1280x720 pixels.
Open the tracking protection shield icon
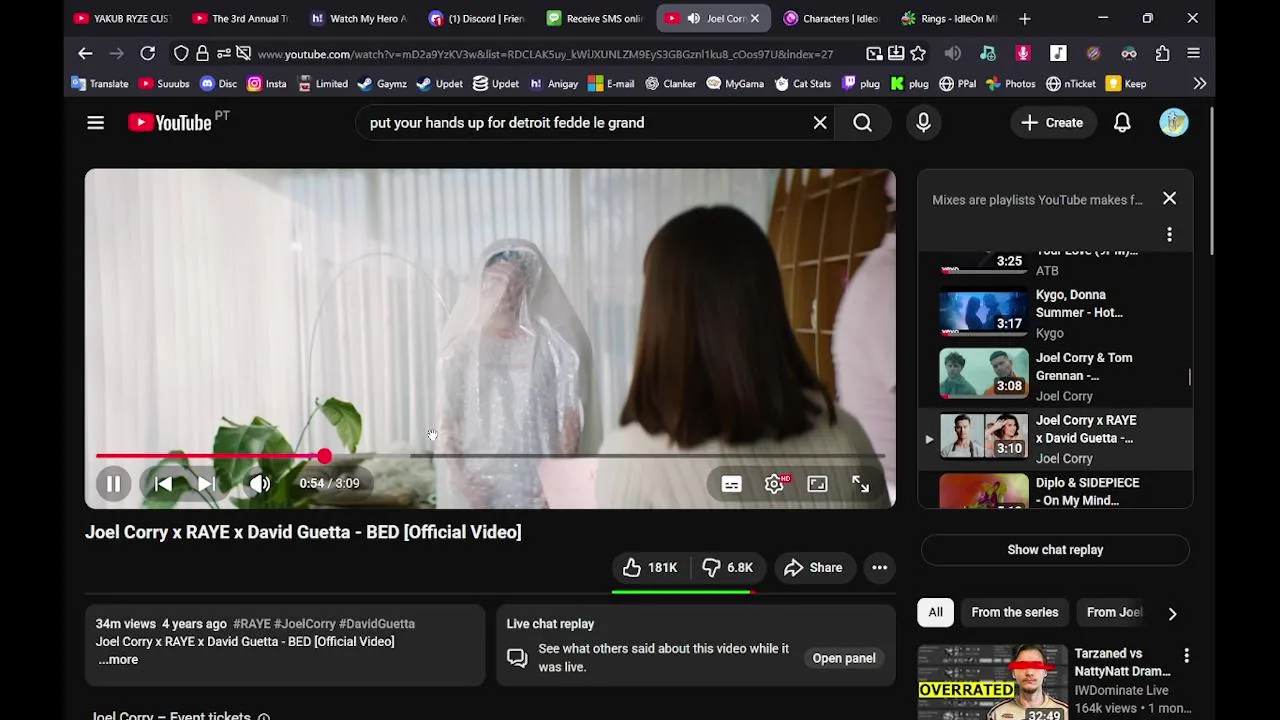(x=181, y=54)
